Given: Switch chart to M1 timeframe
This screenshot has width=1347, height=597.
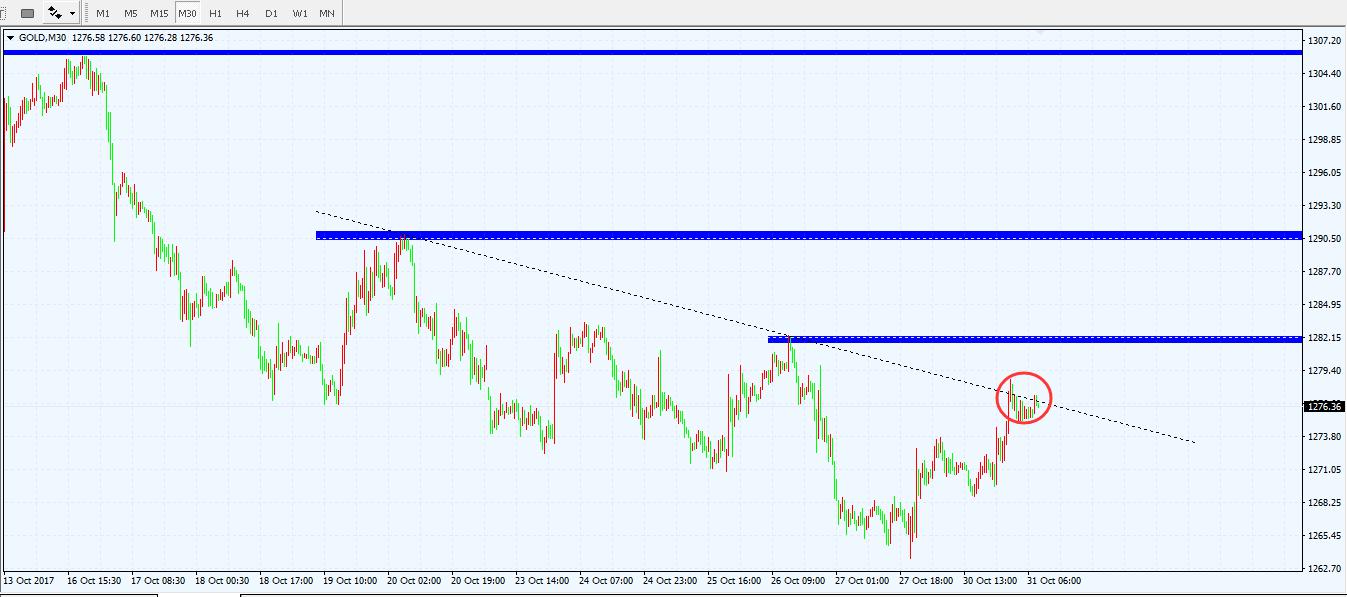Looking at the screenshot, I should (103, 14).
